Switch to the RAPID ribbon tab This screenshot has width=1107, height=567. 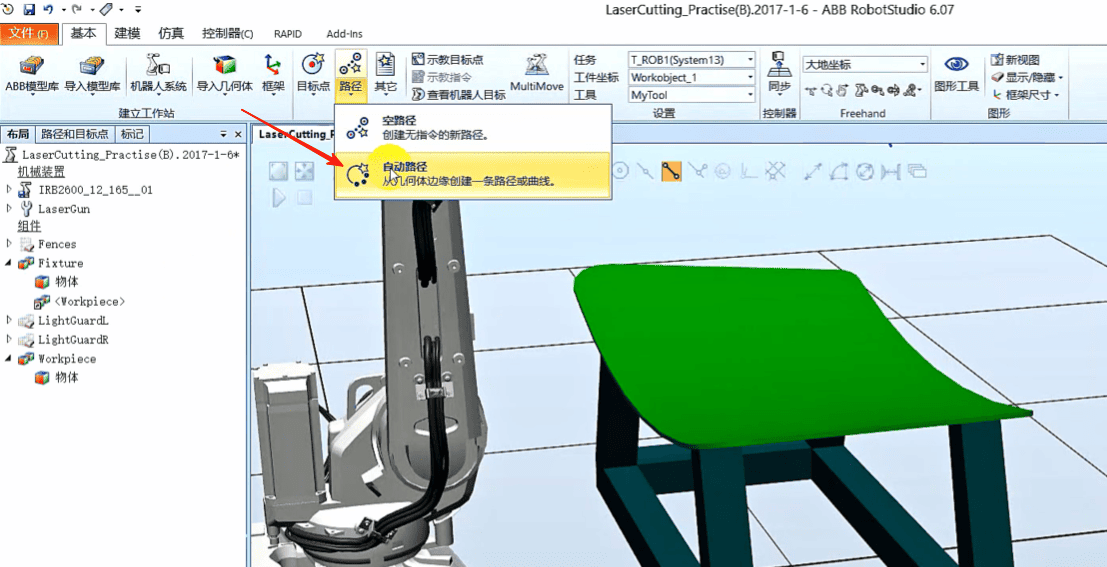[x=287, y=33]
